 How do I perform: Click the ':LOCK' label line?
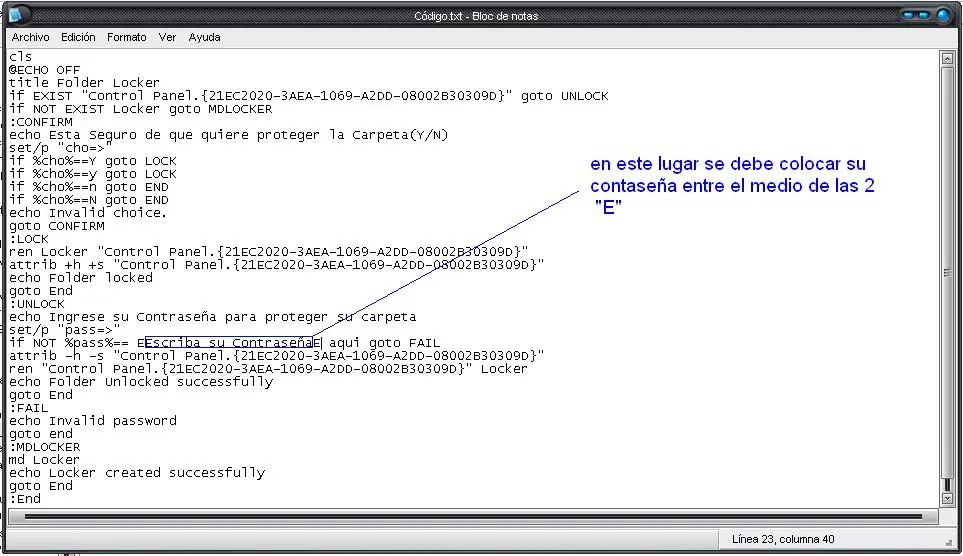coord(28,239)
